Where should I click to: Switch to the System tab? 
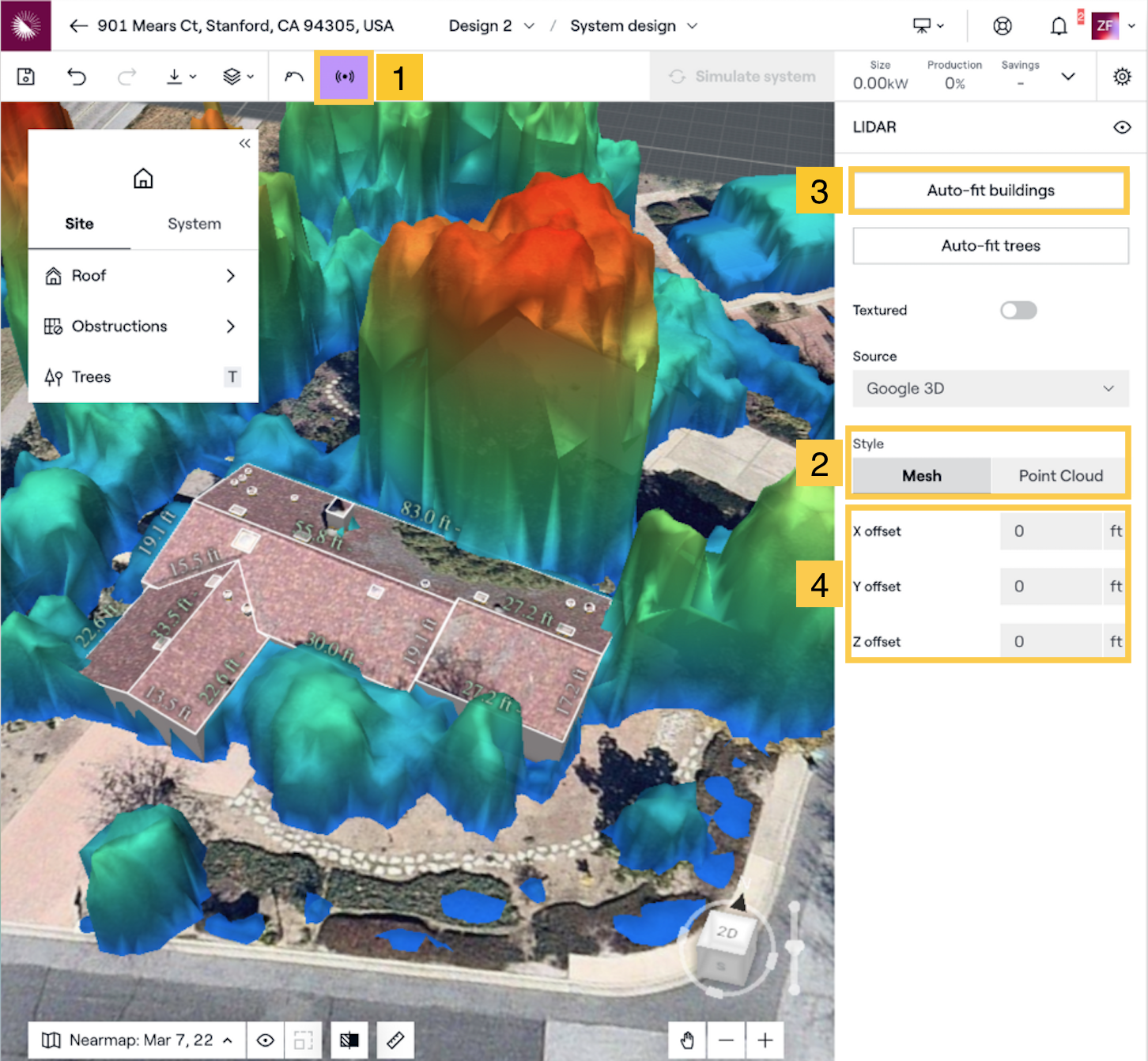point(194,224)
